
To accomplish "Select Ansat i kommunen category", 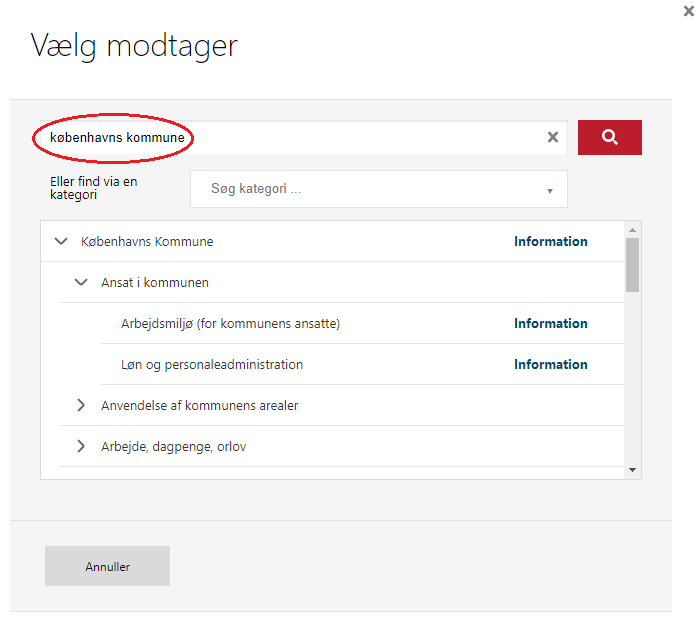I will 155,283.
